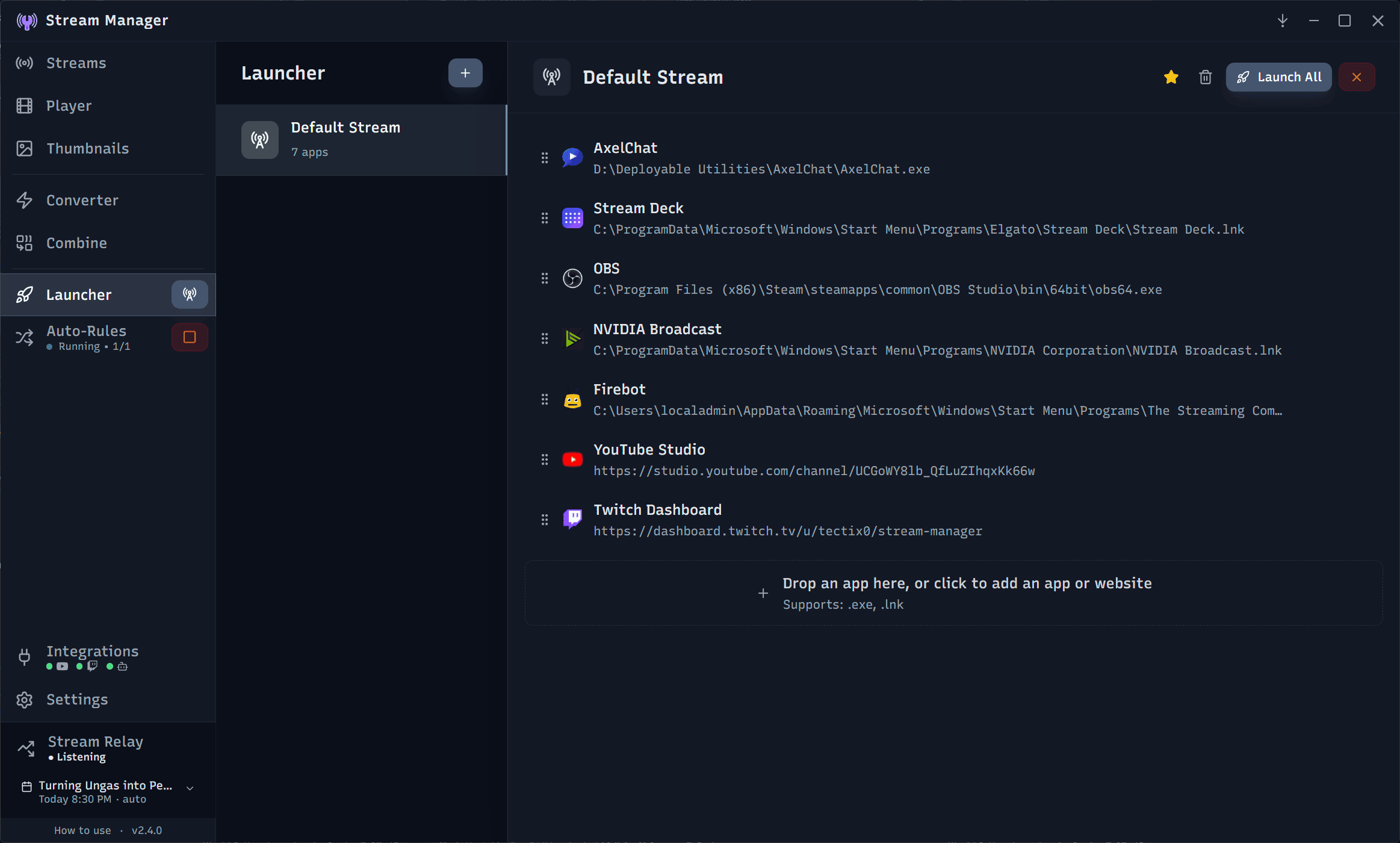Toggle the favorite star for Default Stream

pyautogui.click(x=1171, y=77)
